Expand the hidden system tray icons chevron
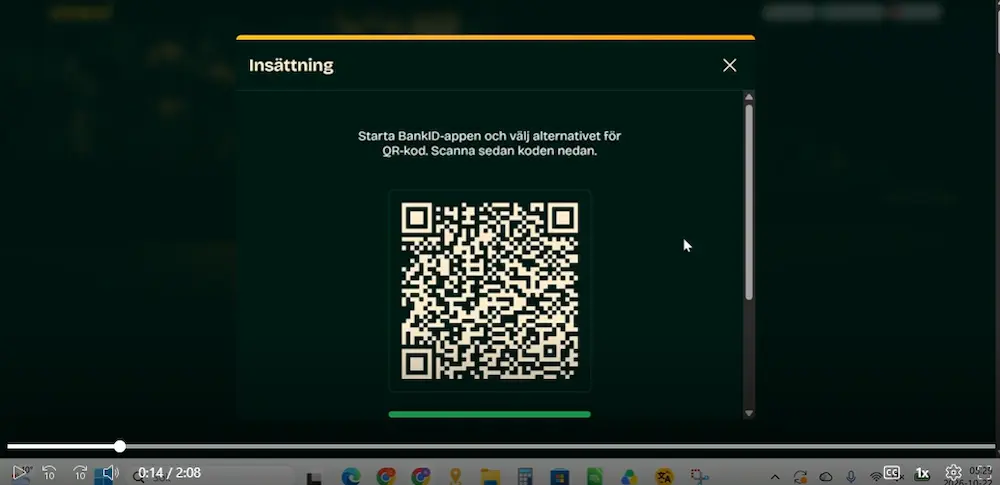Viewport: 1000px width, 485px height. point(775,477)
